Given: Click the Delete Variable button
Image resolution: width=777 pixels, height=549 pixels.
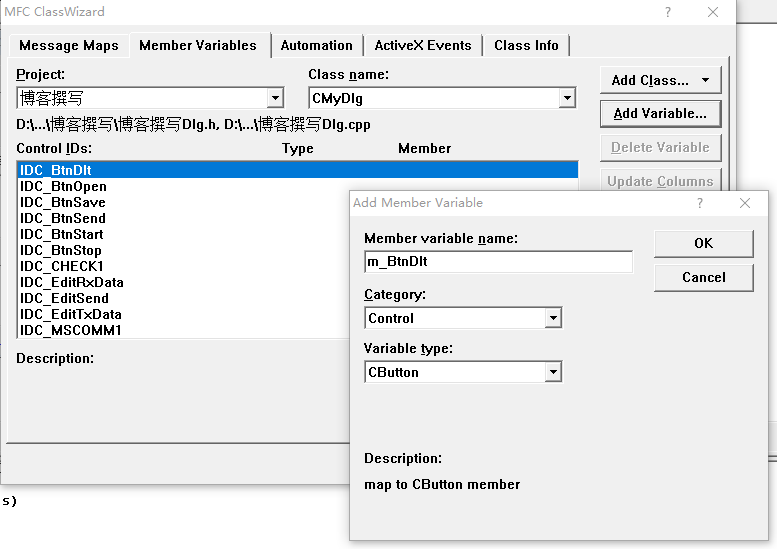Looking at the screenshot, I should click(x=660, y=148).
